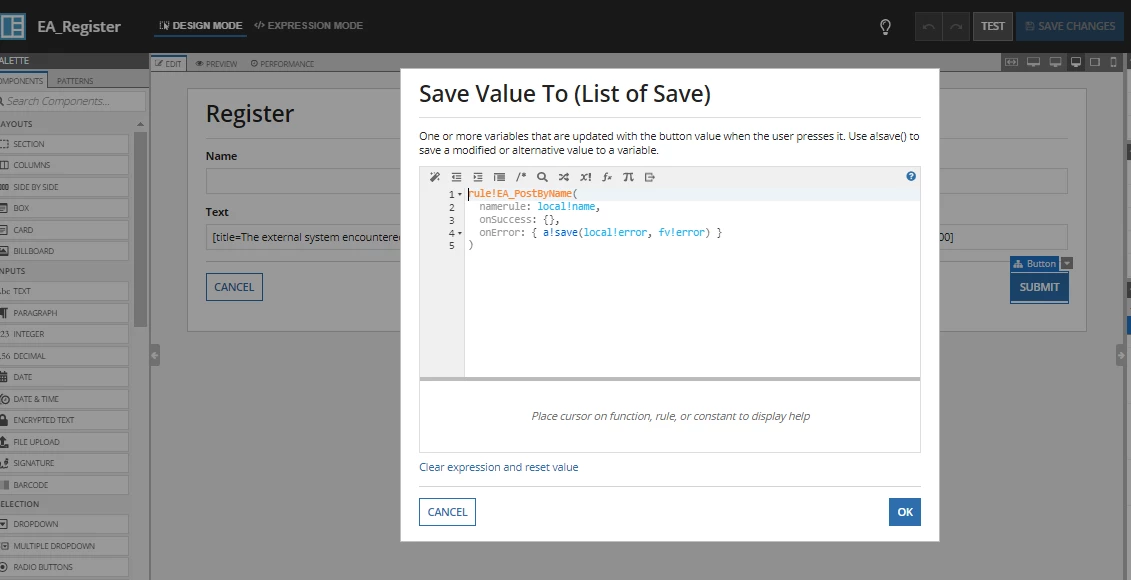The width and height of the screenshot is (1131, 580).
Task: Select the highlighted desktop preview size icon
Action: (x=1075, y=62)
